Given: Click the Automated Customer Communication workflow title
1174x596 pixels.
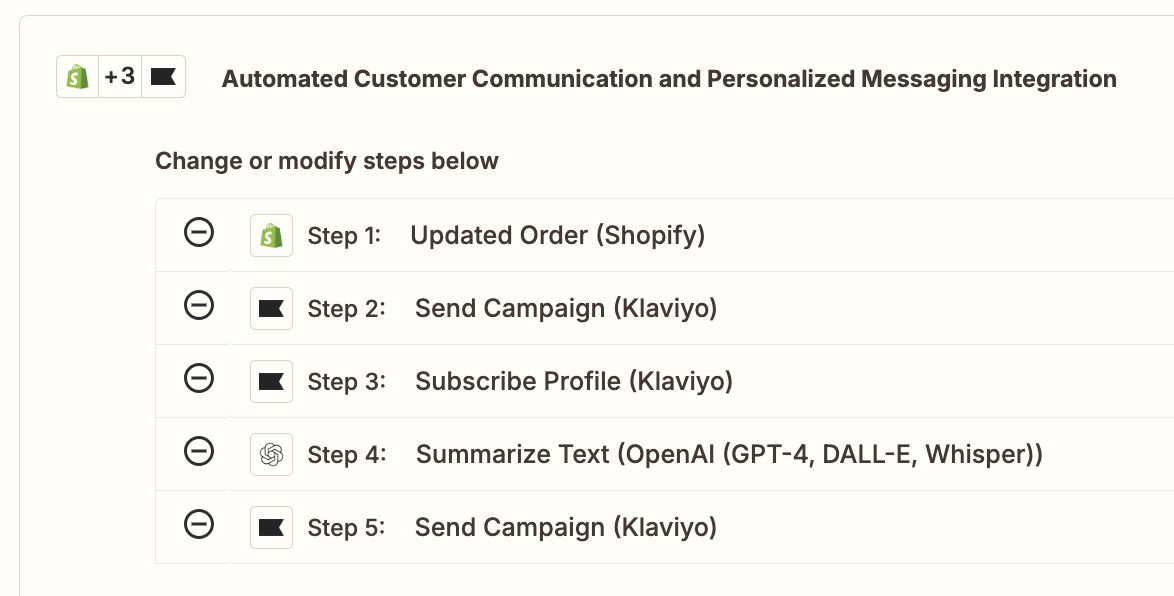Looking at the screenshot, I should tap(669, 79).
